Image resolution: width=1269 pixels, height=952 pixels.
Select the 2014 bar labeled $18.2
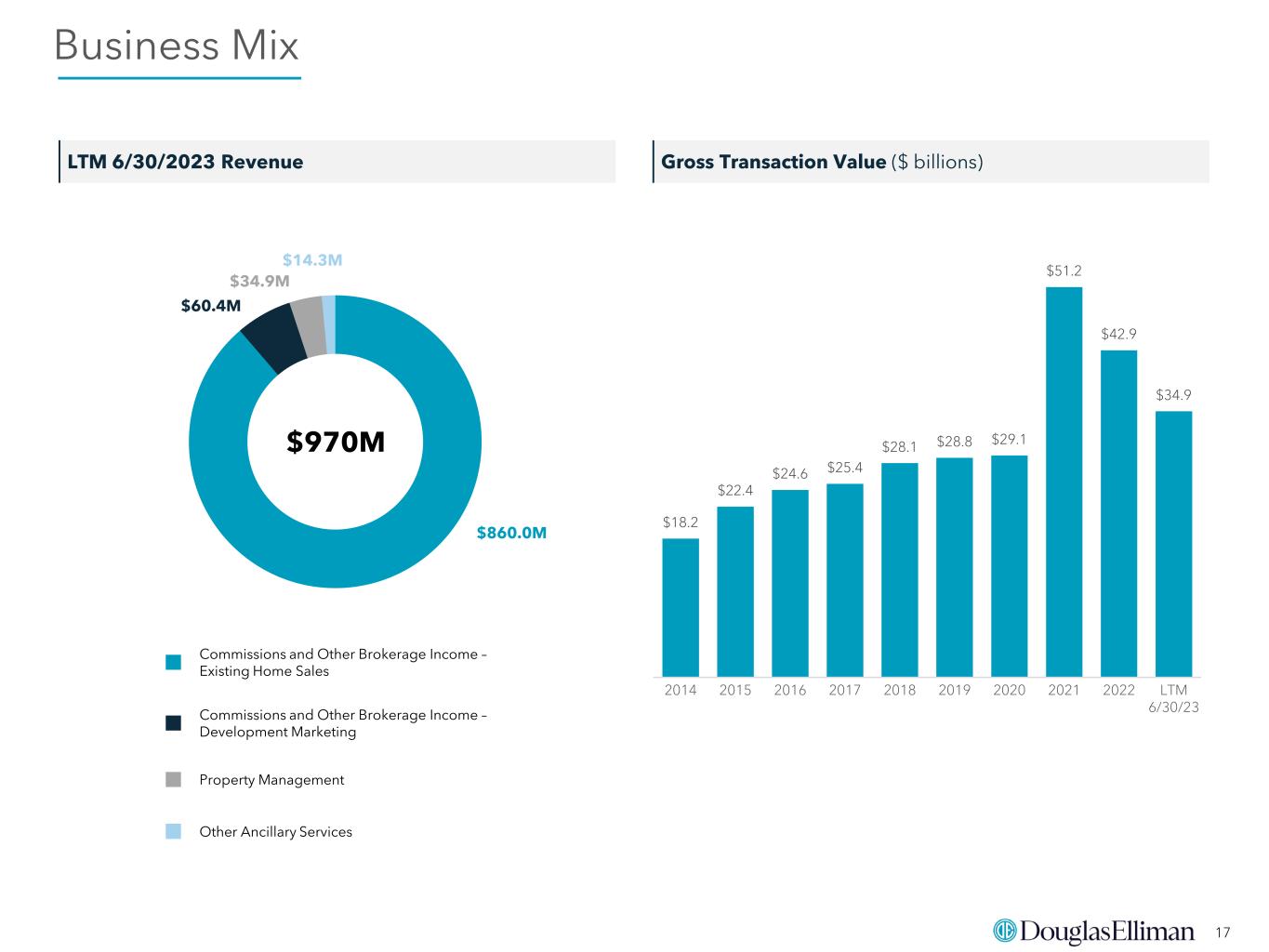pos(681,608)
